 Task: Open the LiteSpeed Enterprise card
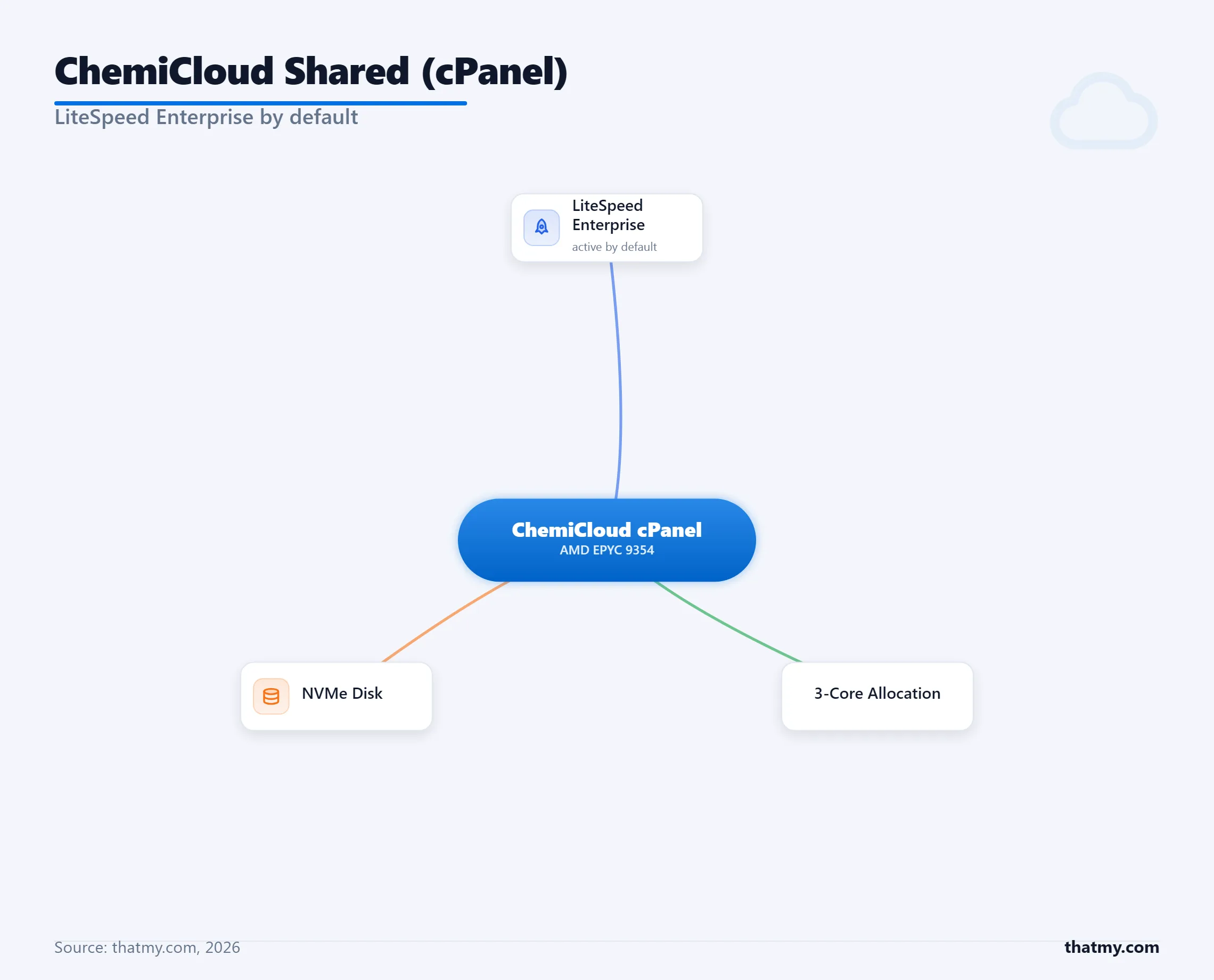point(606,227)
